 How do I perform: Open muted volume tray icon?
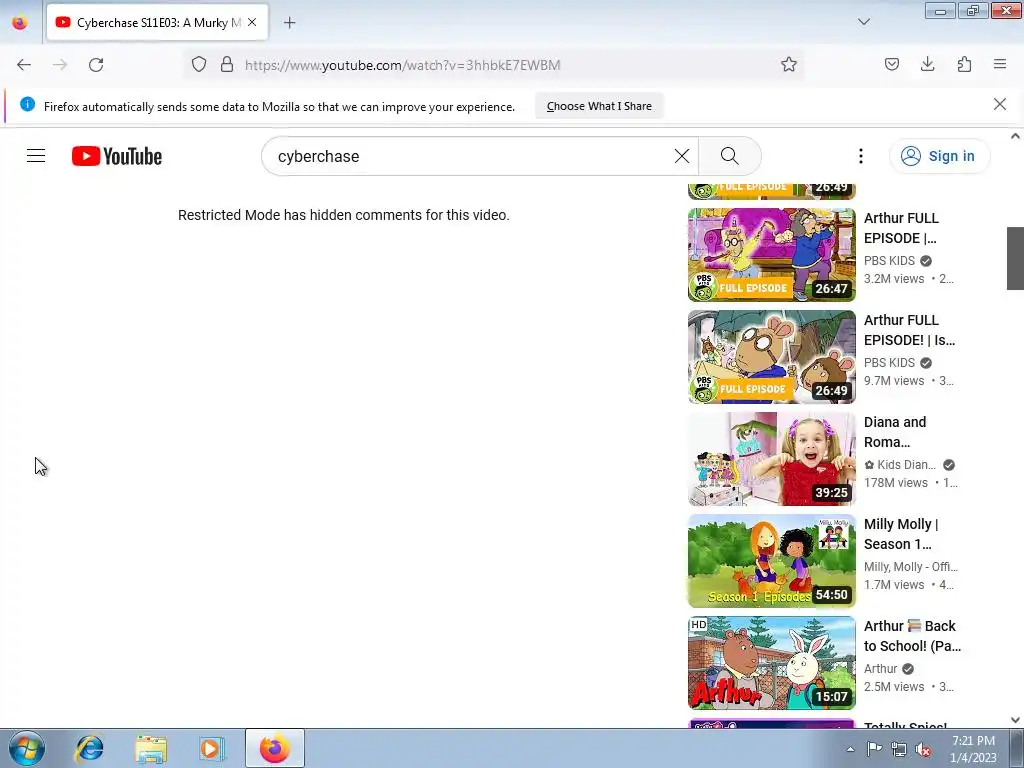pos(923,749)
